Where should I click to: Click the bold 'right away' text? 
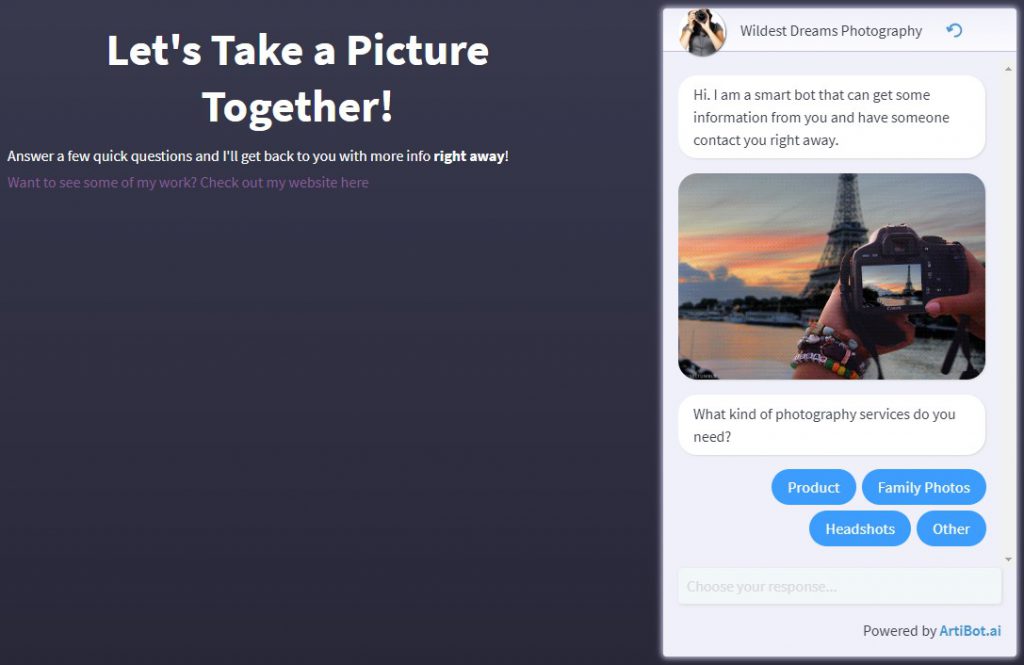[469, 156]
